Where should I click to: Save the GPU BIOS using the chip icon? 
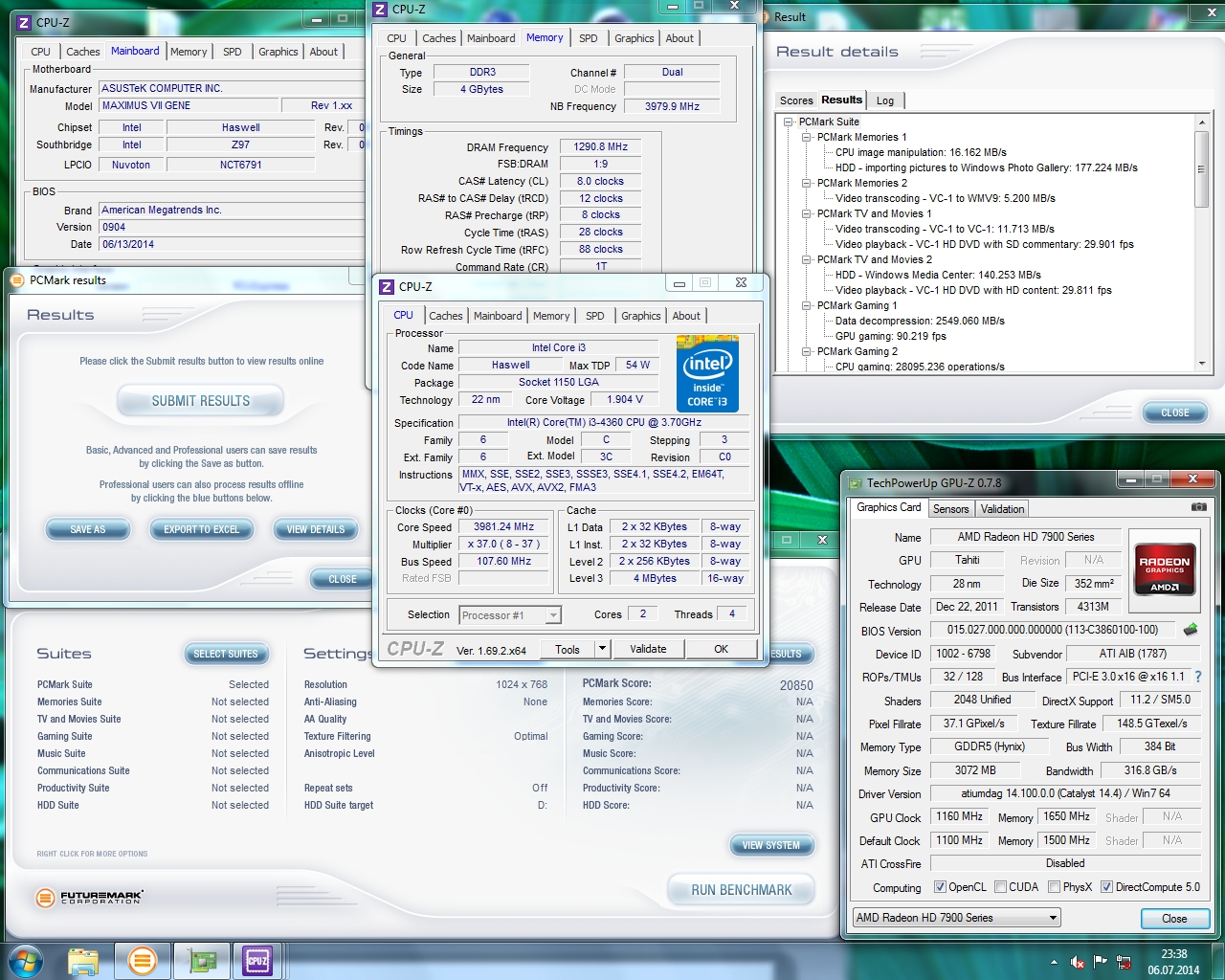[x=1190, y=630]
